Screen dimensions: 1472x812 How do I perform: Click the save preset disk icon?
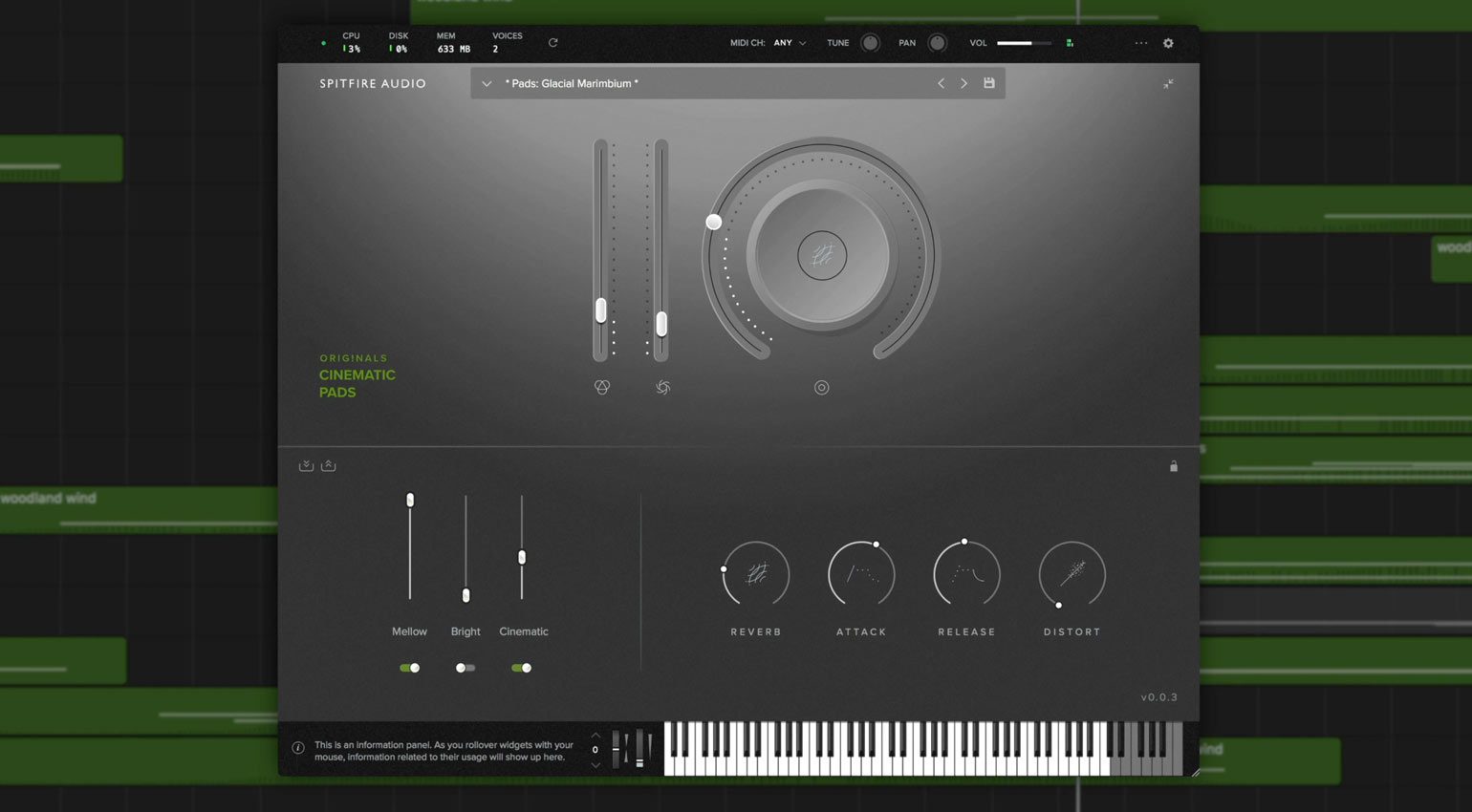click(x=989, y=83)
